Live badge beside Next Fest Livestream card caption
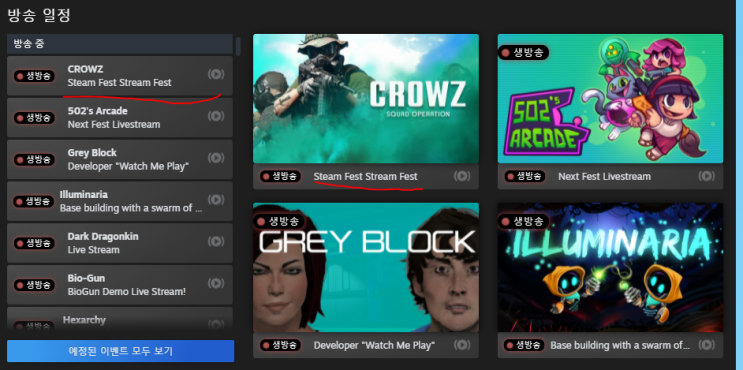This screenshot has width=743, height=370. click(525, 176)
